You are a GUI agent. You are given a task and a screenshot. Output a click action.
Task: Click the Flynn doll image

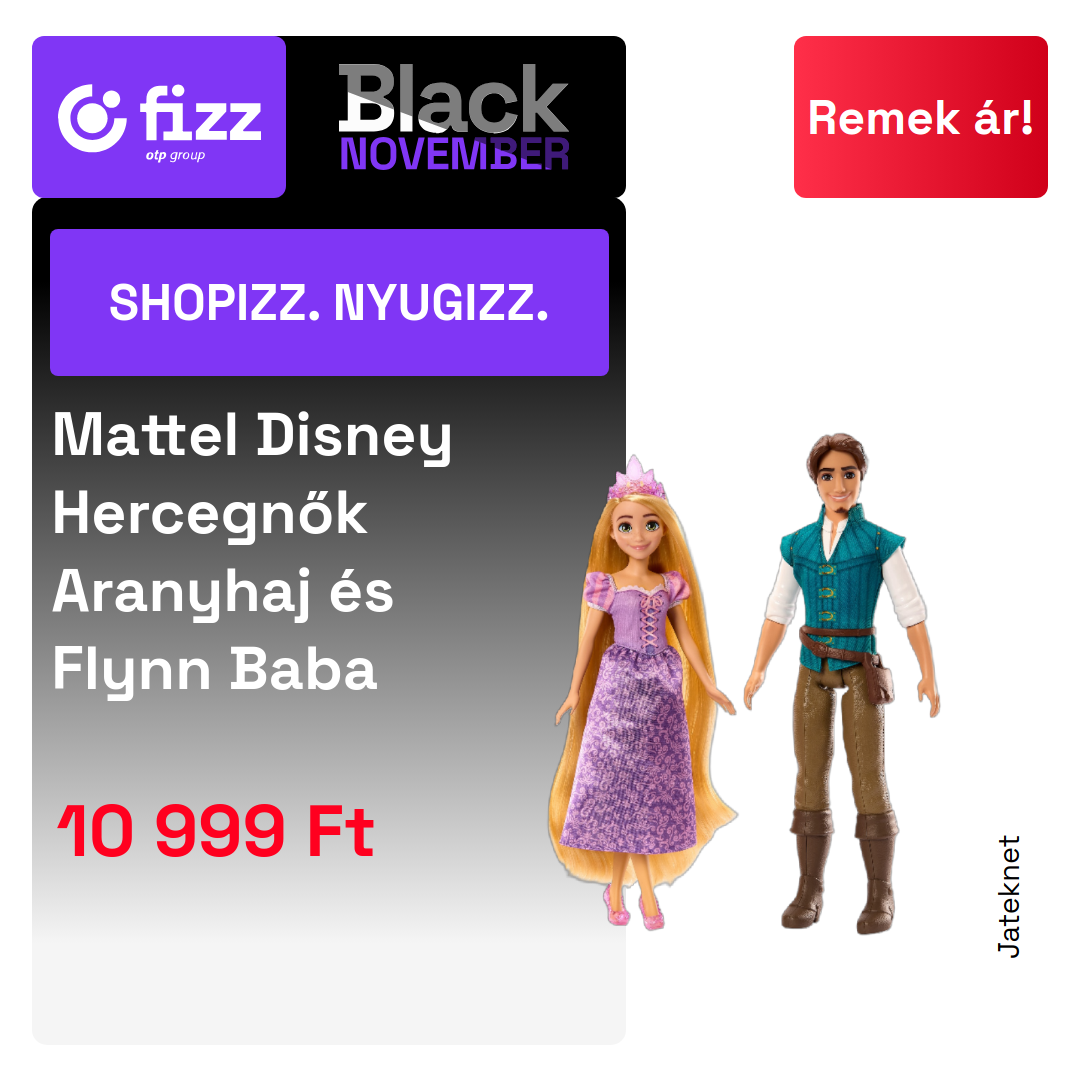tap(842, 683)
